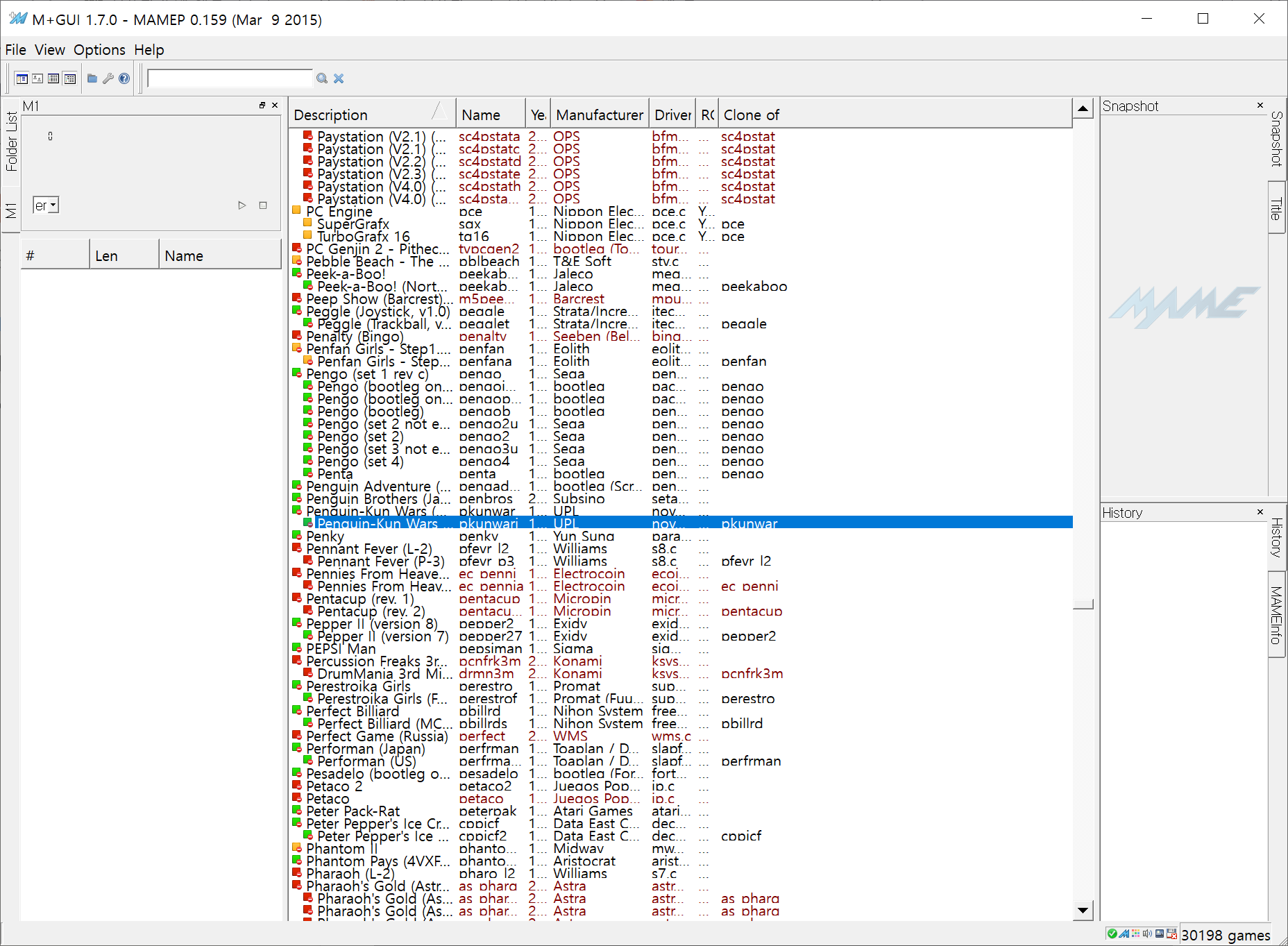Select the PC Engine row
This screenshot has height=946, width=1288.
[x=681, y=212]
